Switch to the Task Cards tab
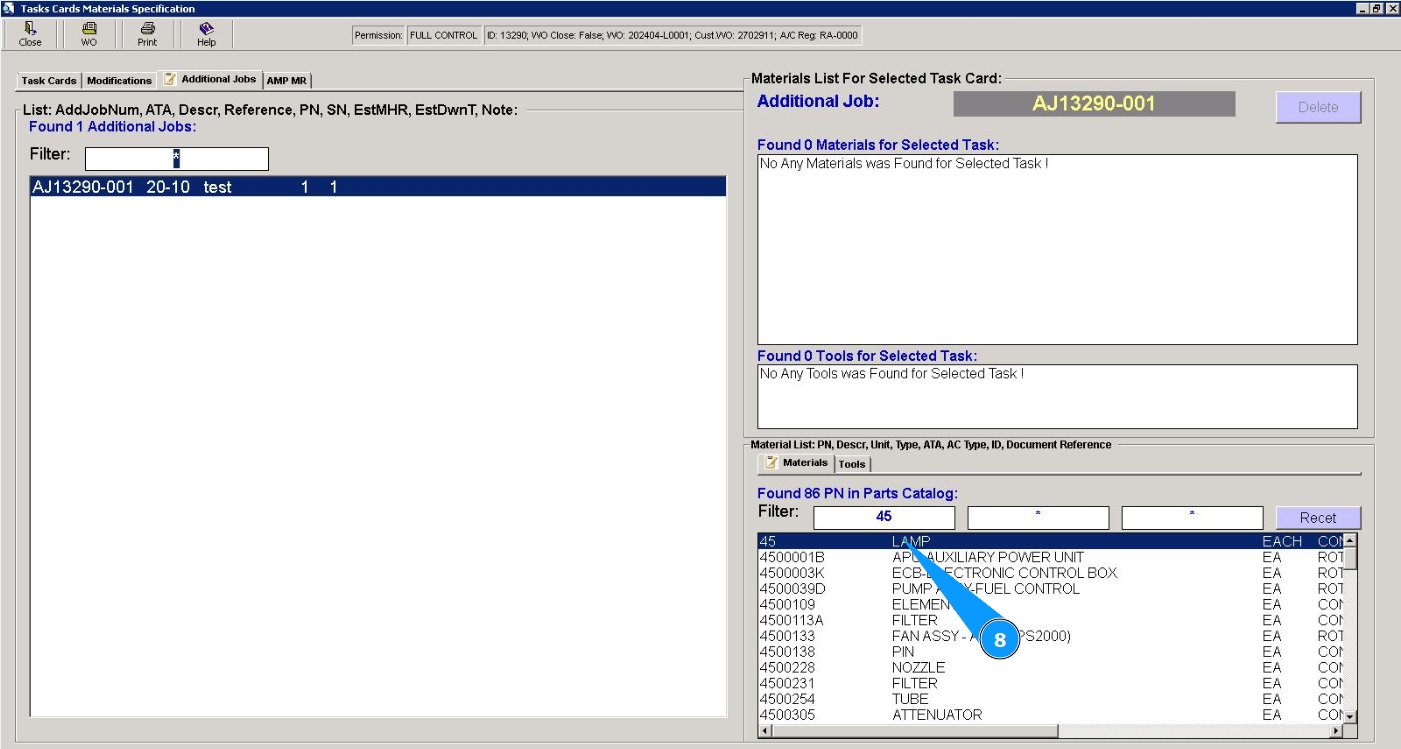1401x749 pixels. click(x=49, y=81)
